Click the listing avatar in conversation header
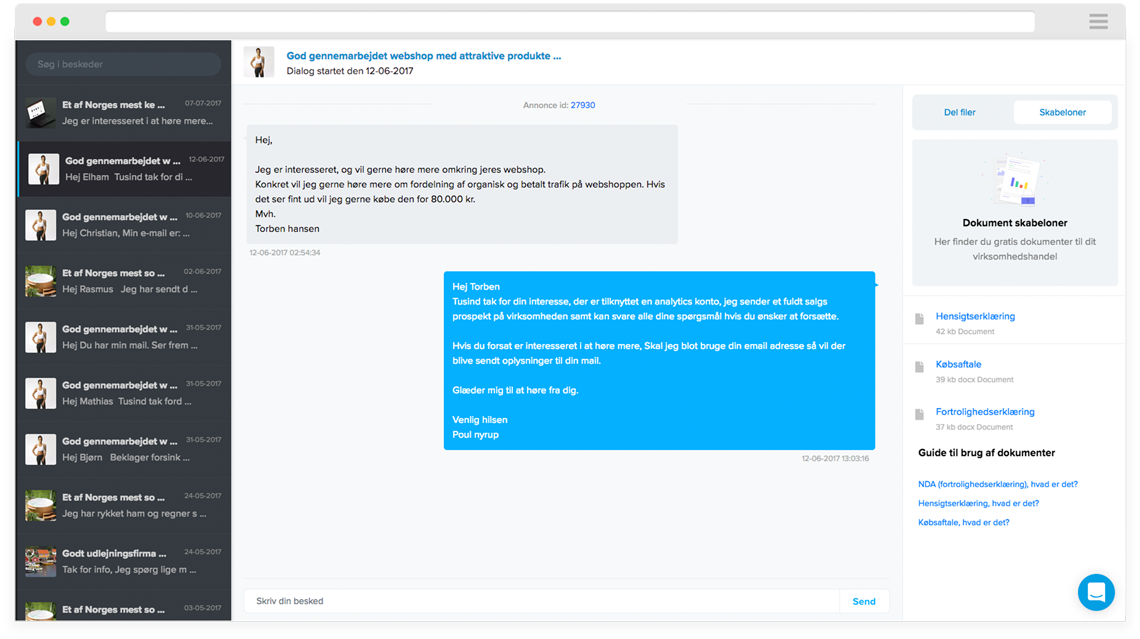1140x639 pixels. pos(259,62)
